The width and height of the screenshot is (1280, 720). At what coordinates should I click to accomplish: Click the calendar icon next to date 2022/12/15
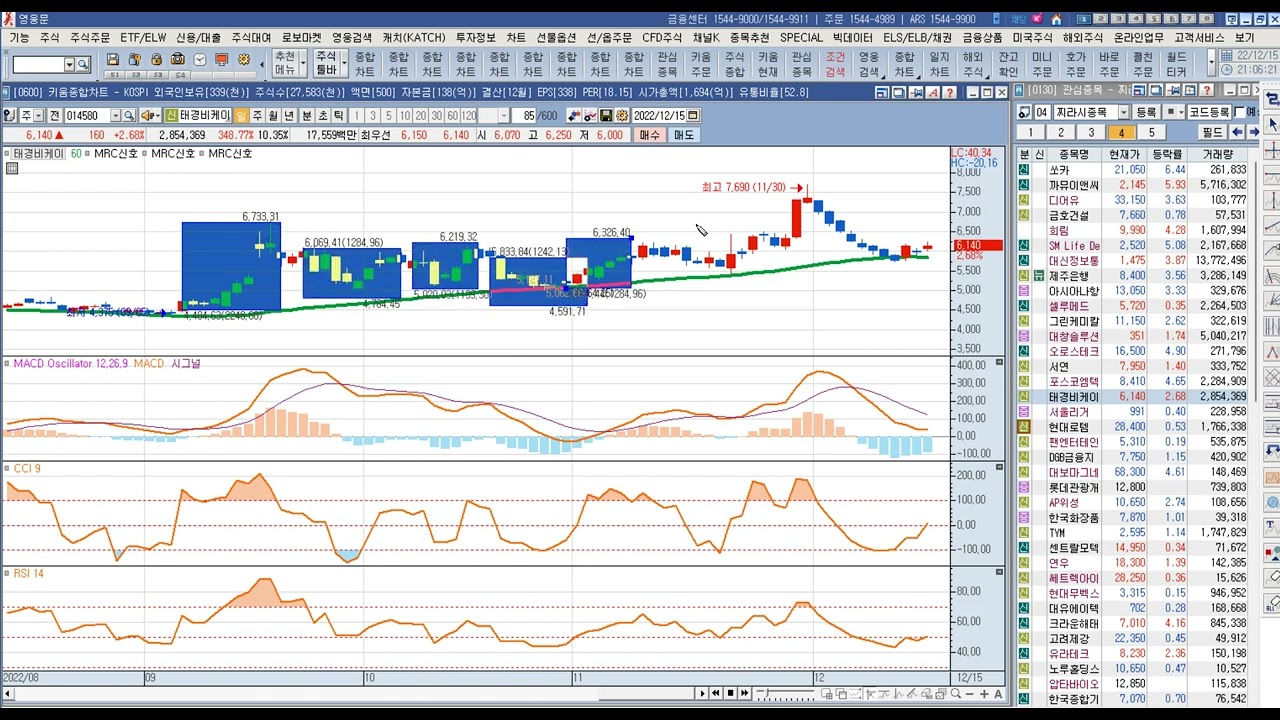(692, 115)
